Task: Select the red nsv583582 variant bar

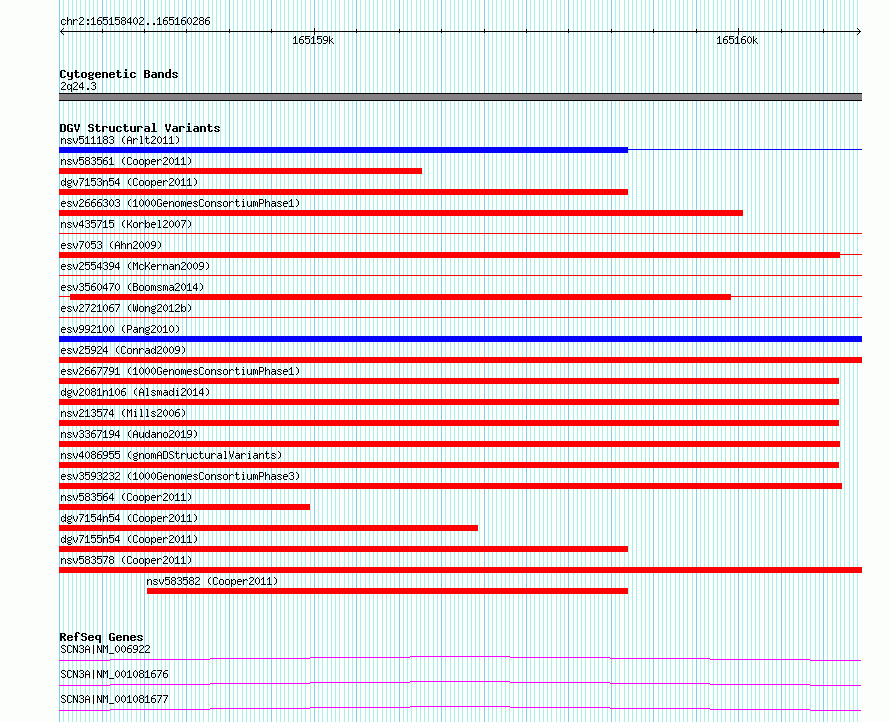Action: click(387, 591)
